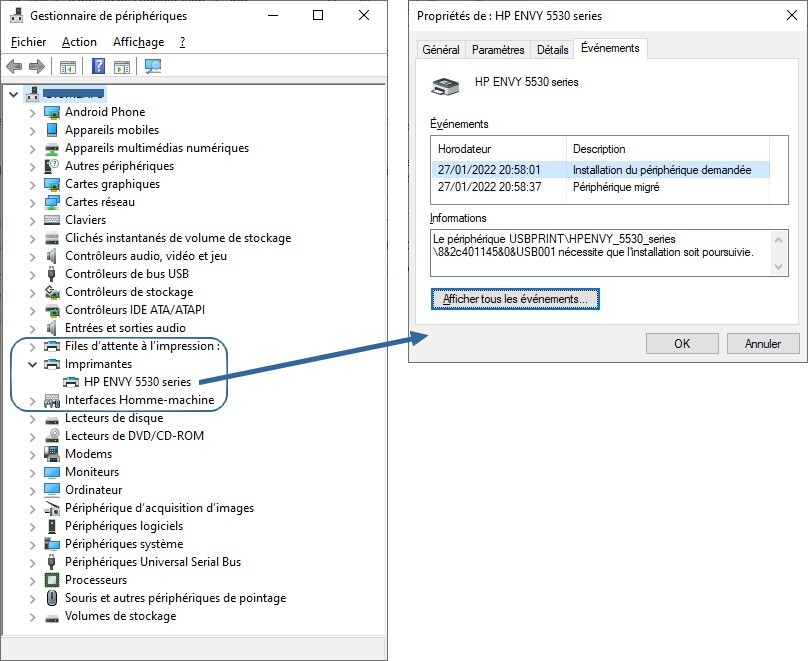This screenshot has width=808, height=661.
Task: Close the HP ENVY 5530 properties dialog
Action: pos(792,15)
